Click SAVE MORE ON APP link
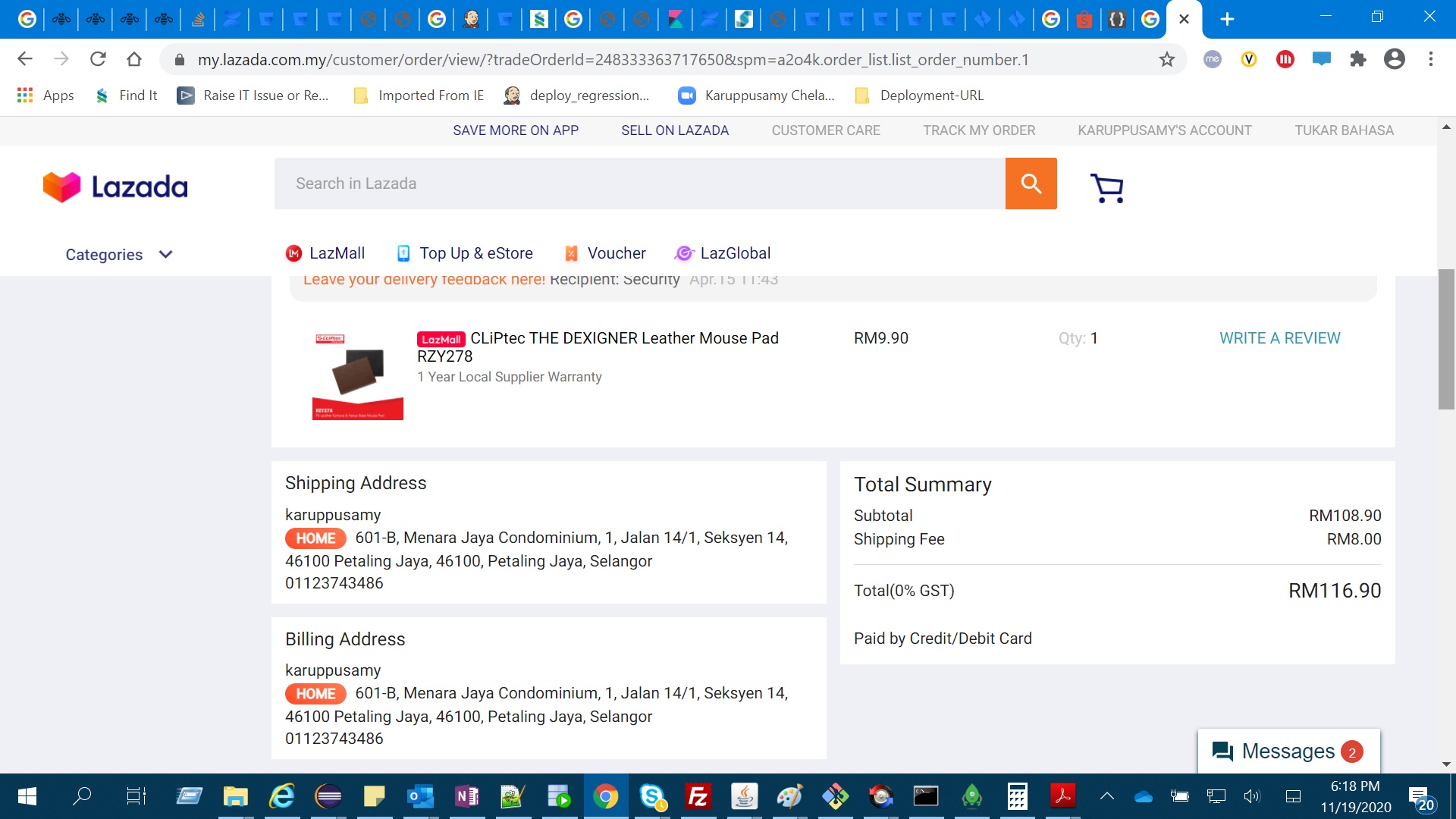 click(x=516, y=130)
